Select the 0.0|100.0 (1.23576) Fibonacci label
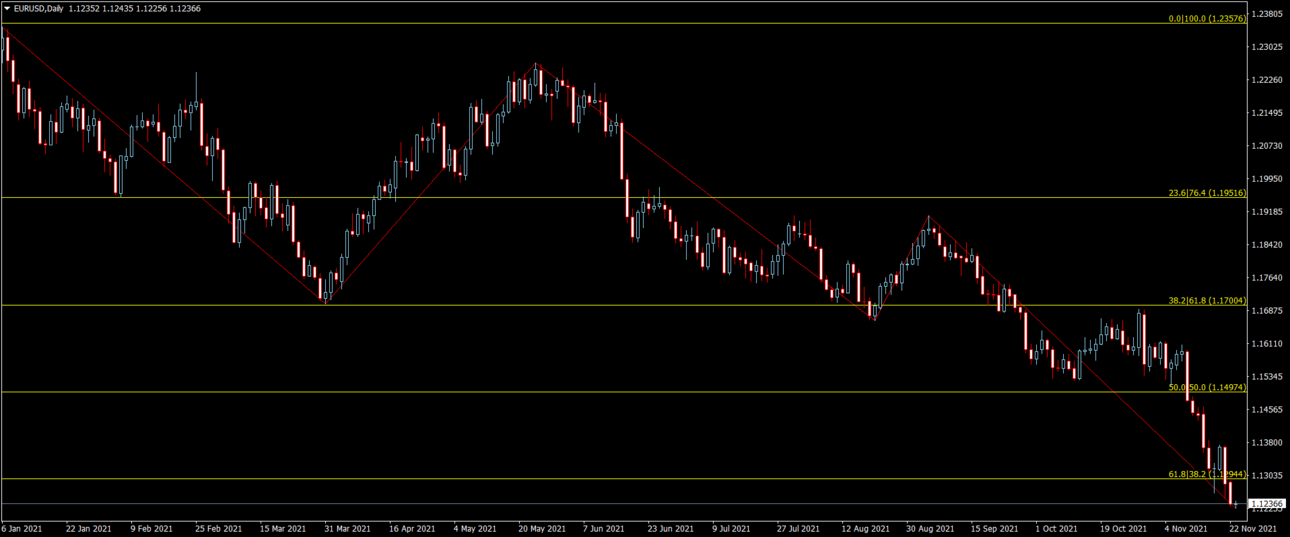The width and height of the screenshot is (1290, 537). [x=1208, y=18]
